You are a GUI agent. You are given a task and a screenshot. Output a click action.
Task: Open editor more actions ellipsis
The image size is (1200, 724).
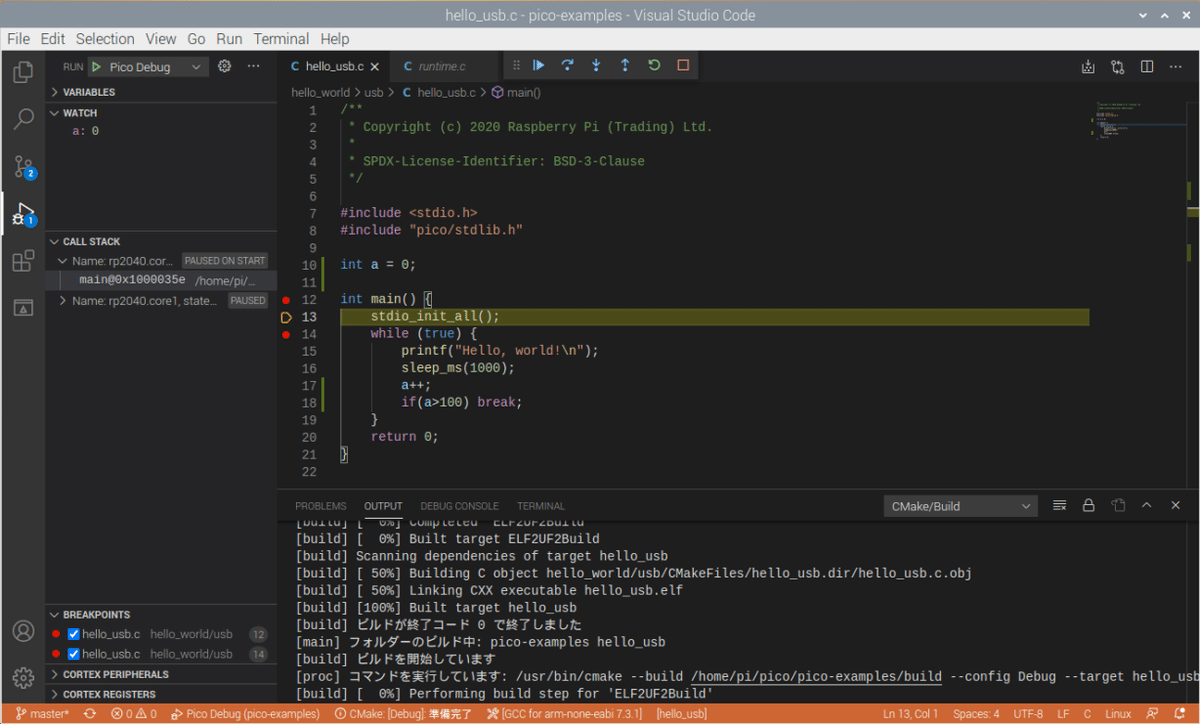pos(1176,67)
